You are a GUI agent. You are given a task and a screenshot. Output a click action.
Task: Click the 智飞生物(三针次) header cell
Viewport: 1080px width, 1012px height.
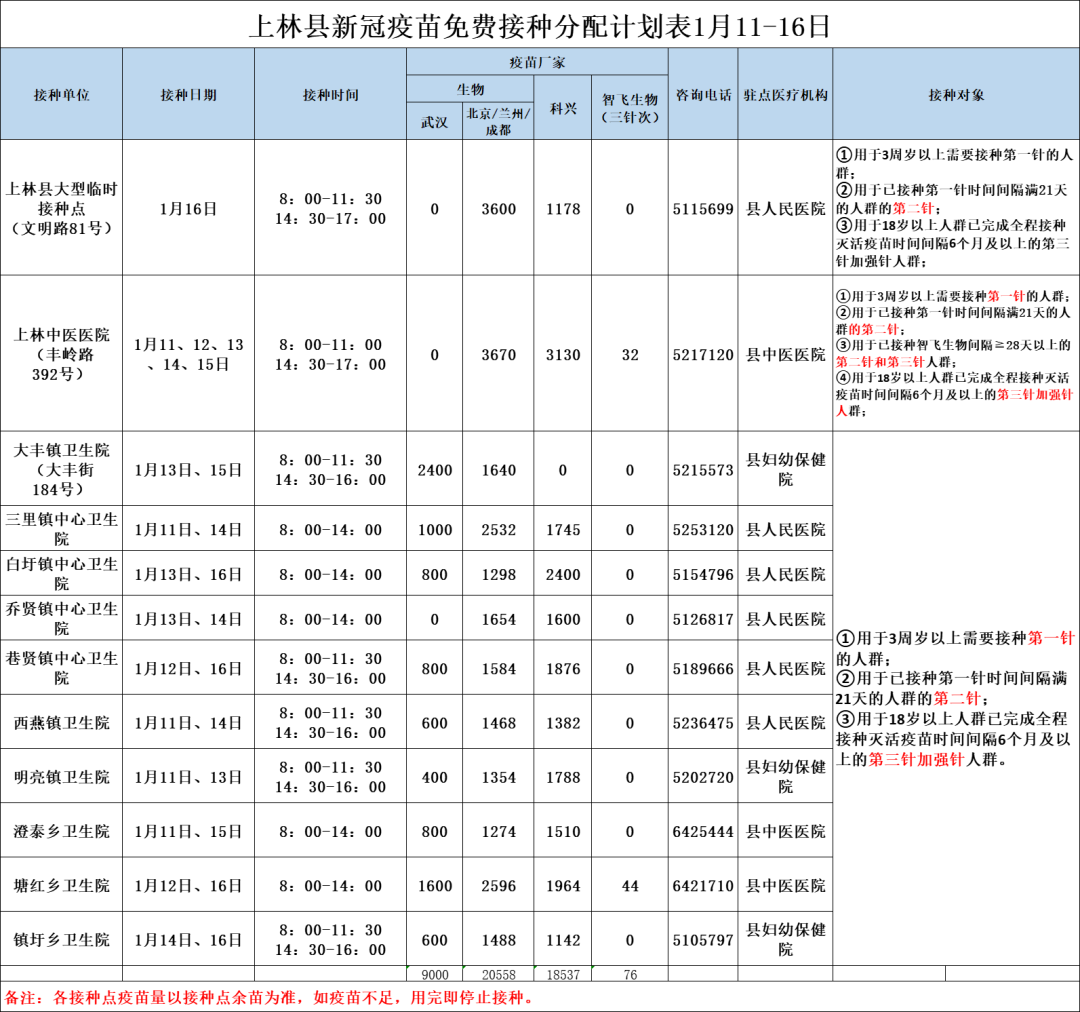tap(630, 108)
